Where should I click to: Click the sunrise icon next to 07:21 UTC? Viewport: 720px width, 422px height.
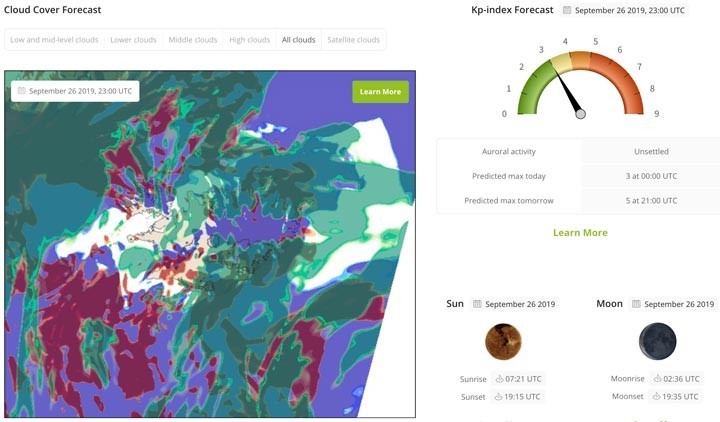click(497, 380)
